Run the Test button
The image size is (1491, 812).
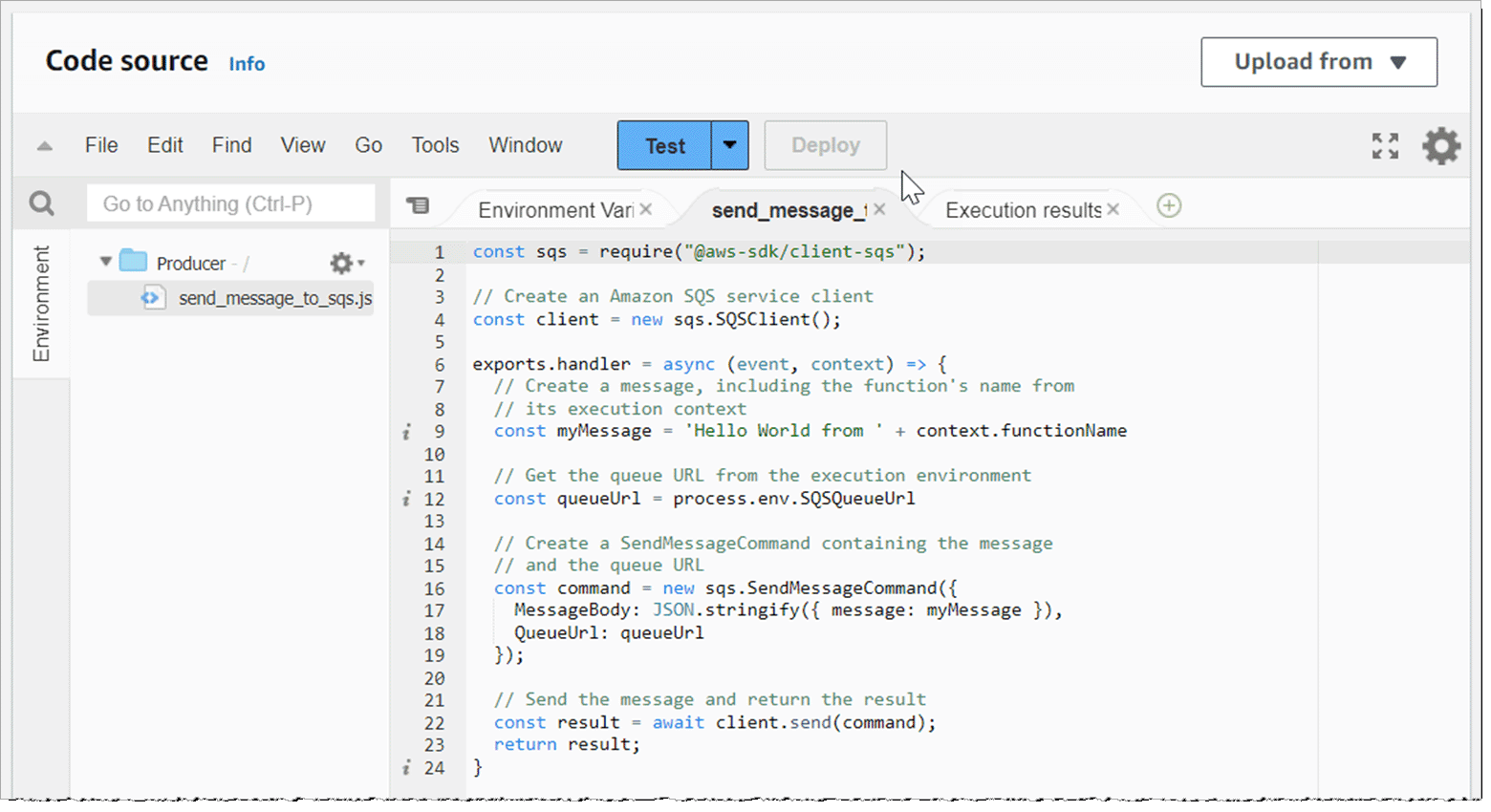click(665, 145)
